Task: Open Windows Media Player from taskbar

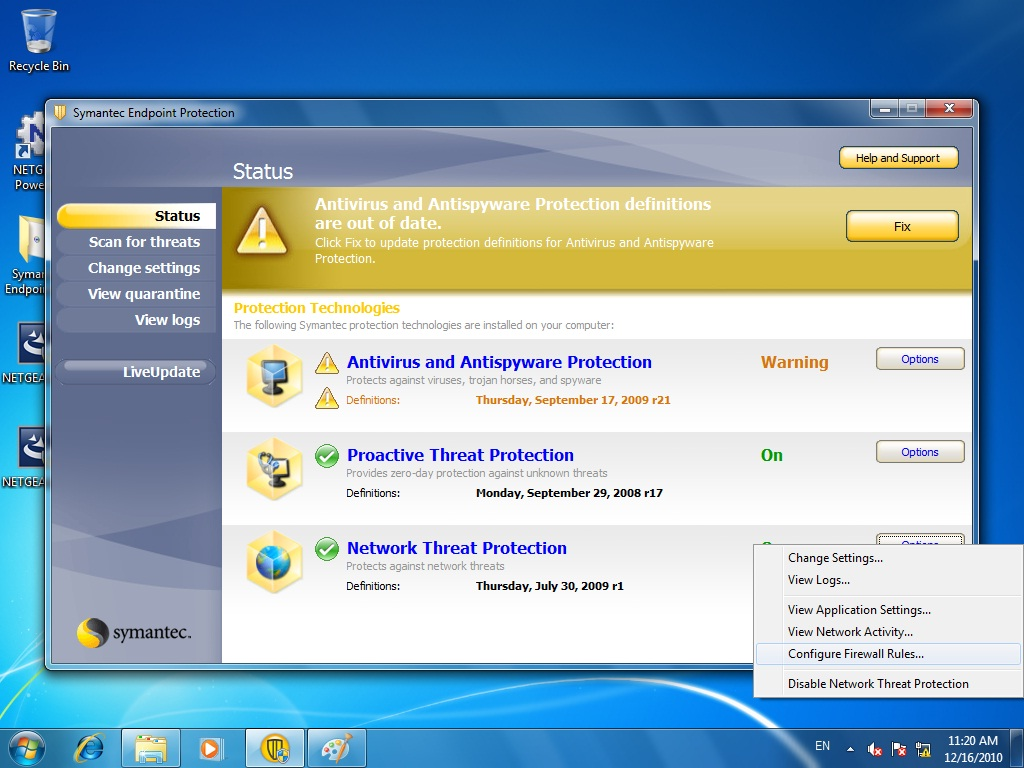Action: pos(210,748)
